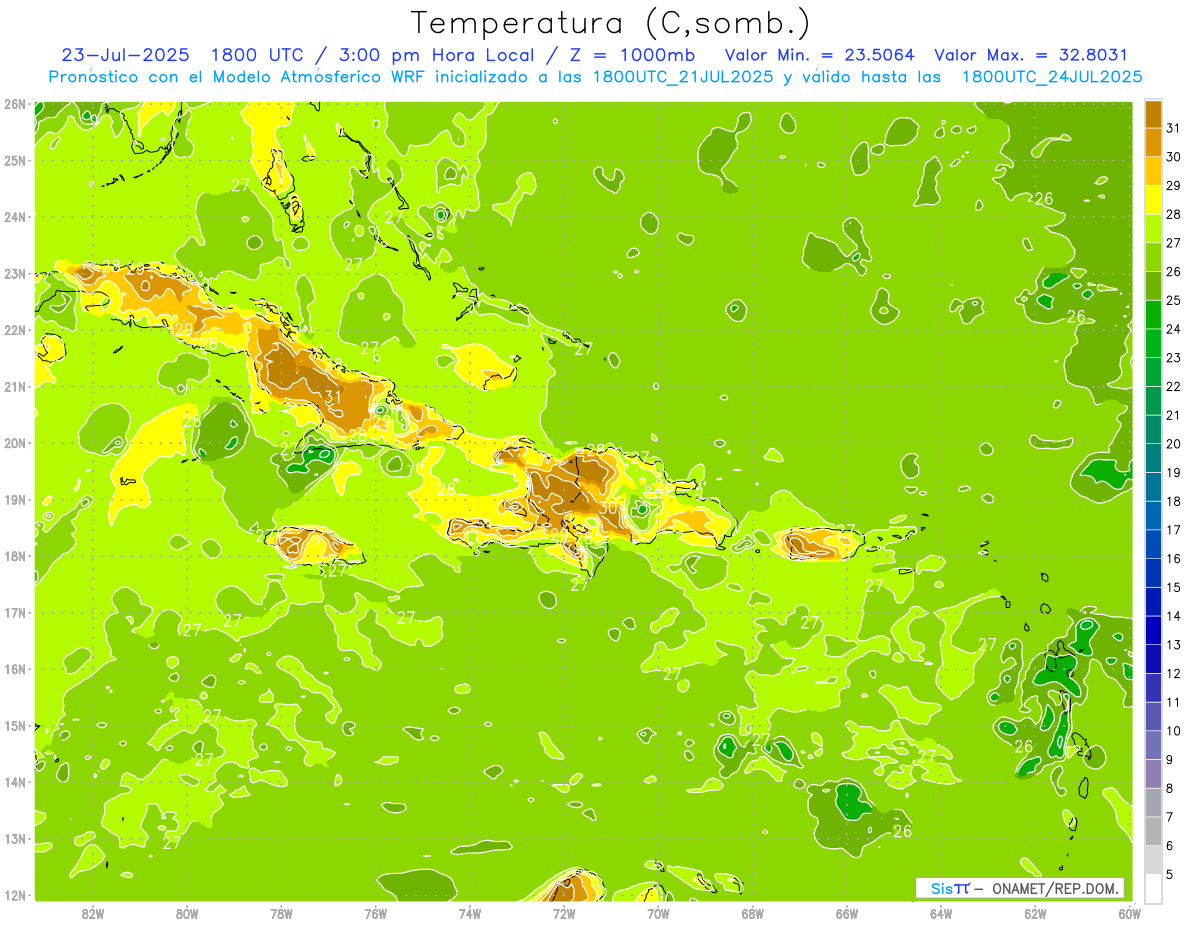Click colorbar scale value 12
Viewport: 1200px width, 927px height.
click(1174, 673)
